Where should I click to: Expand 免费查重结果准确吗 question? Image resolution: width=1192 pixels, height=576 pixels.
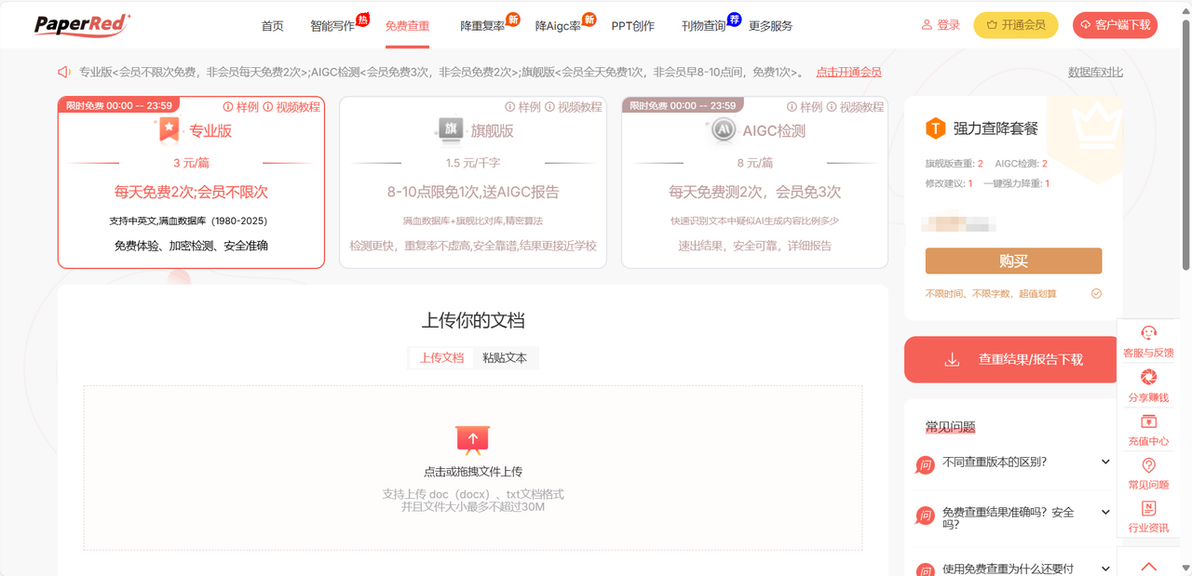click(x=1013, y=518)
